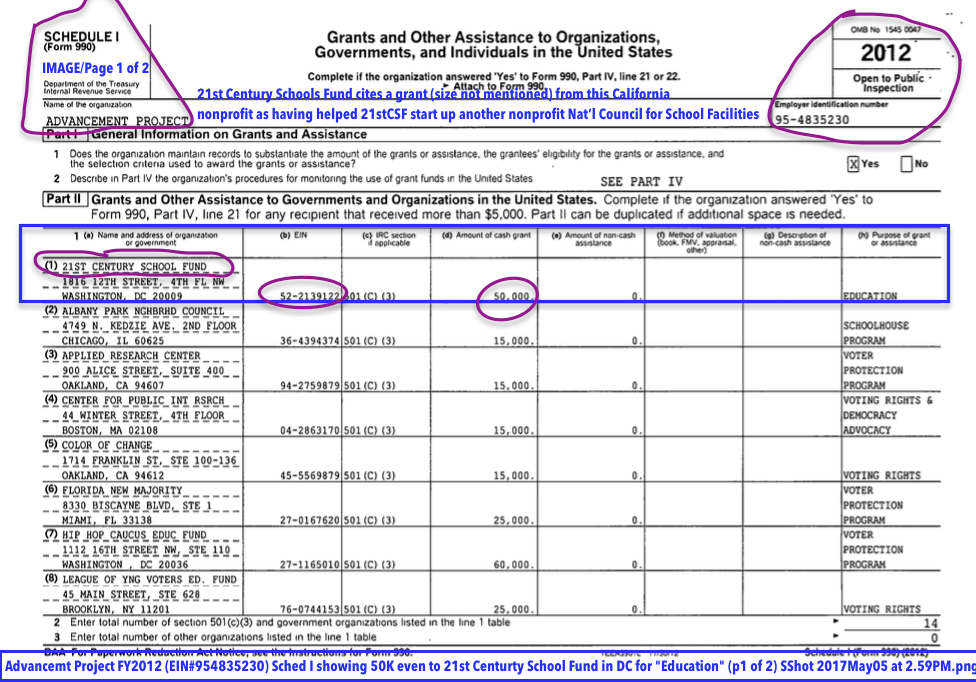Viewport: 976px width, 682px height.
Task: Click the 60,000 grant amount for Hip Hop Caucus
Action: click(511, 564)
